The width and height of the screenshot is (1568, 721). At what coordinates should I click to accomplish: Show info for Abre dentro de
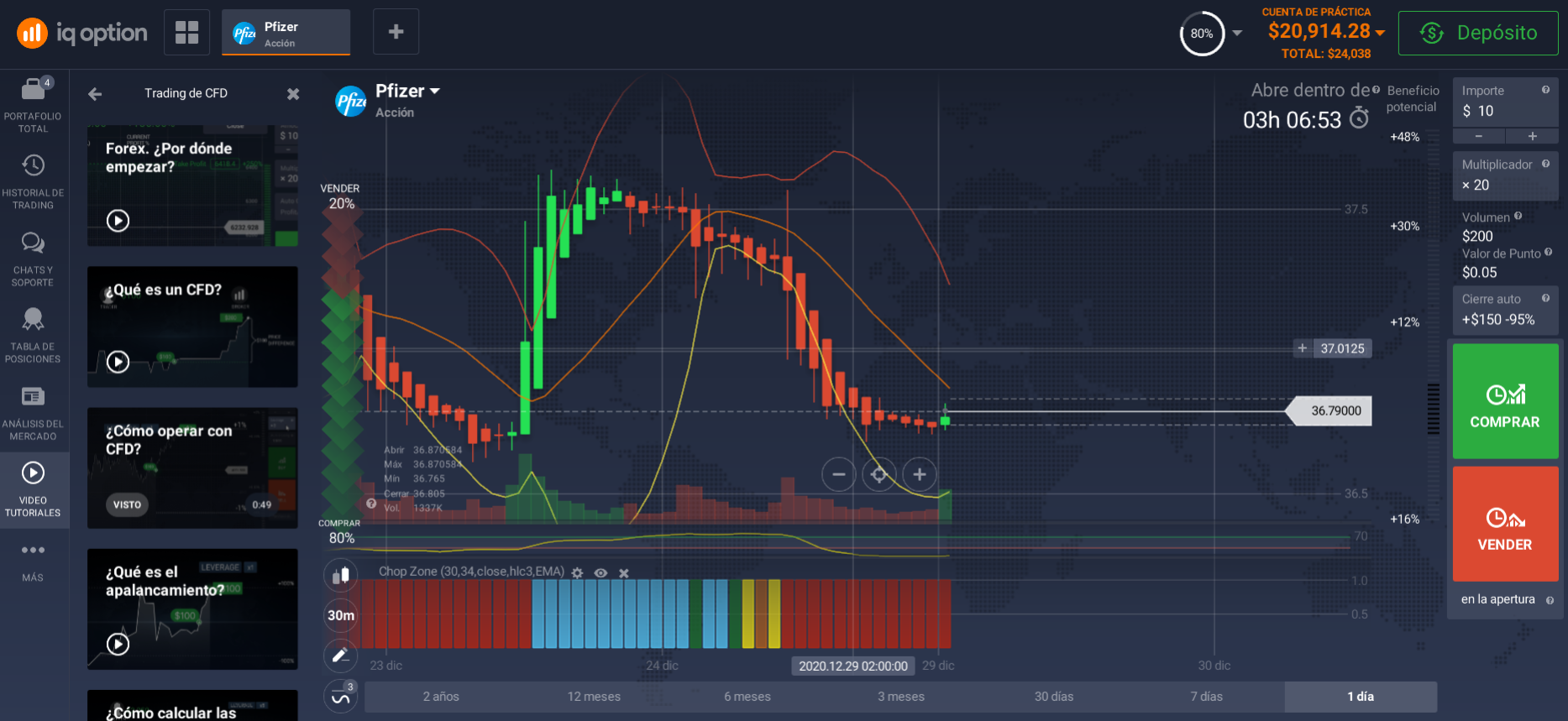point(1376,90)
